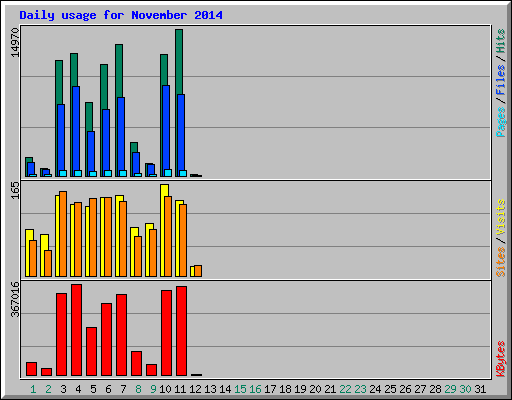The image size is (512, 400).
Task: Click day 8 on the x-axis
Action: click(138, 389)
